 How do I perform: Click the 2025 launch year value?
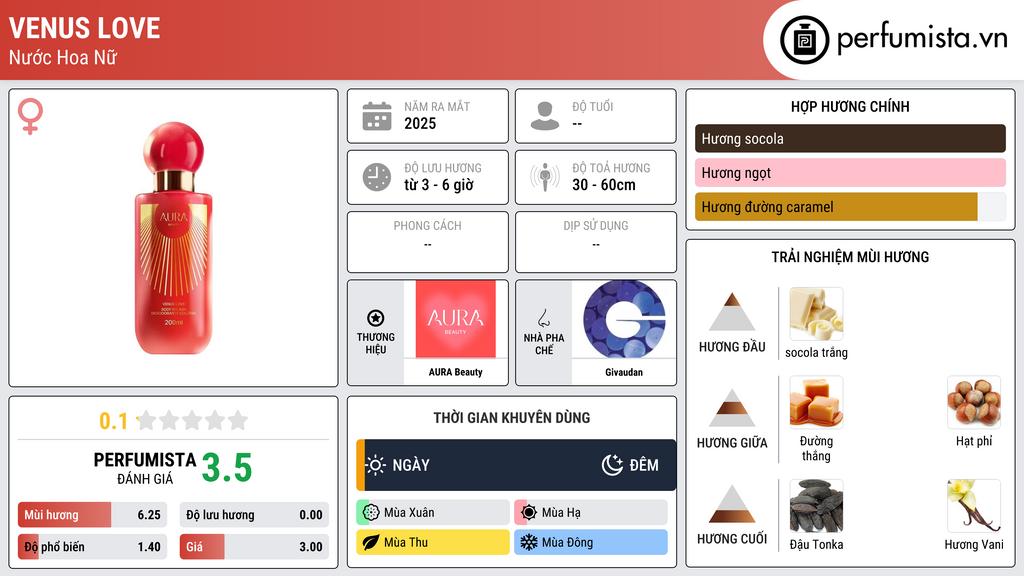420,123
